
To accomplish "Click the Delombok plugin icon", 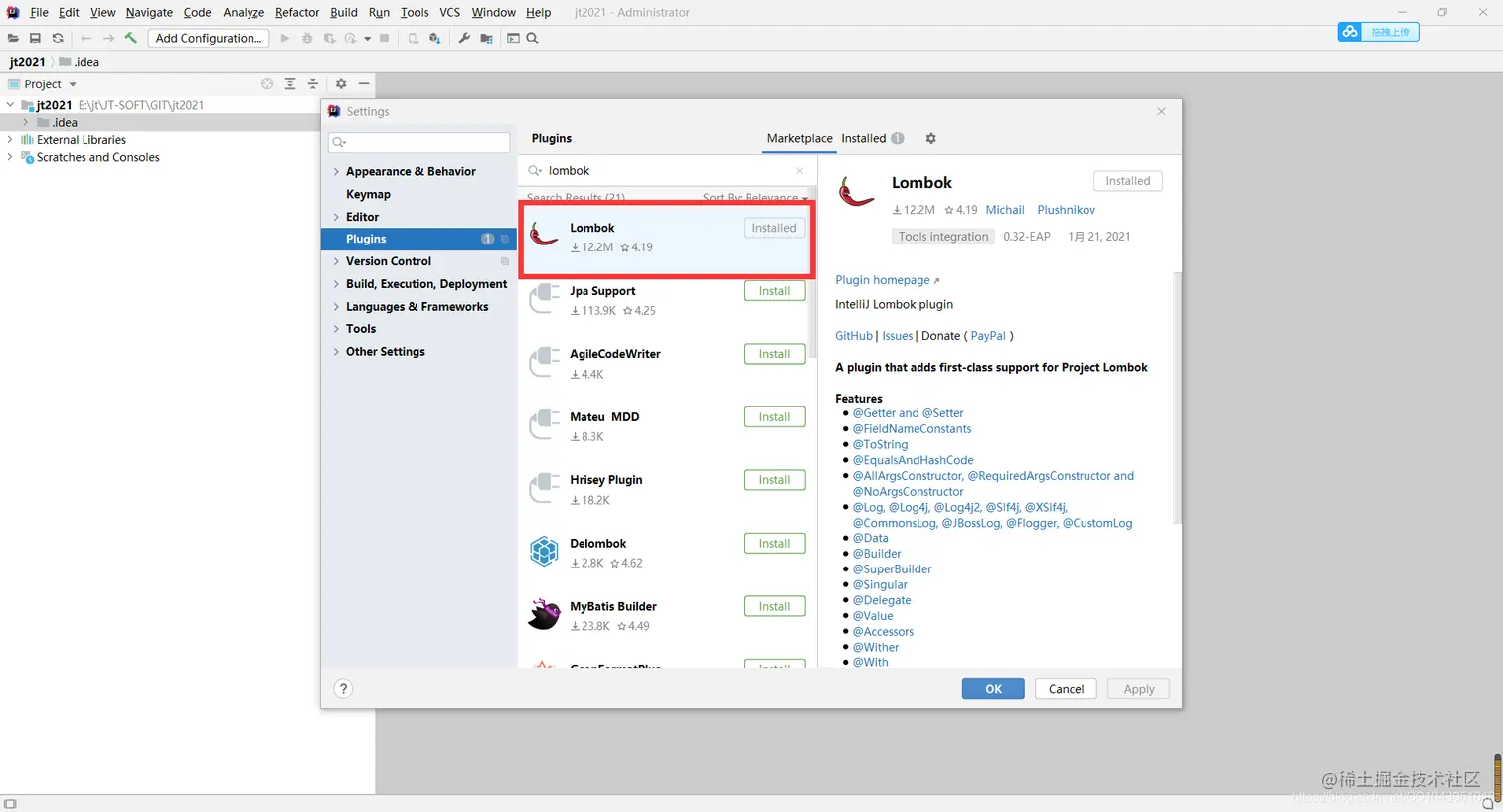I will coord(544,551).
